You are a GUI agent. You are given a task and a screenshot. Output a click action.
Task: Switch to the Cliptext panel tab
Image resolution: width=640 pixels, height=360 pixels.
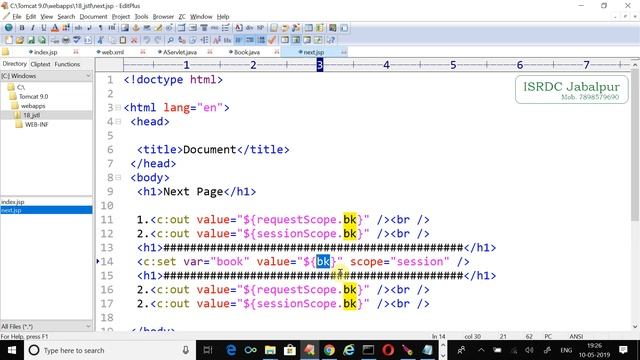pos(40,64)
